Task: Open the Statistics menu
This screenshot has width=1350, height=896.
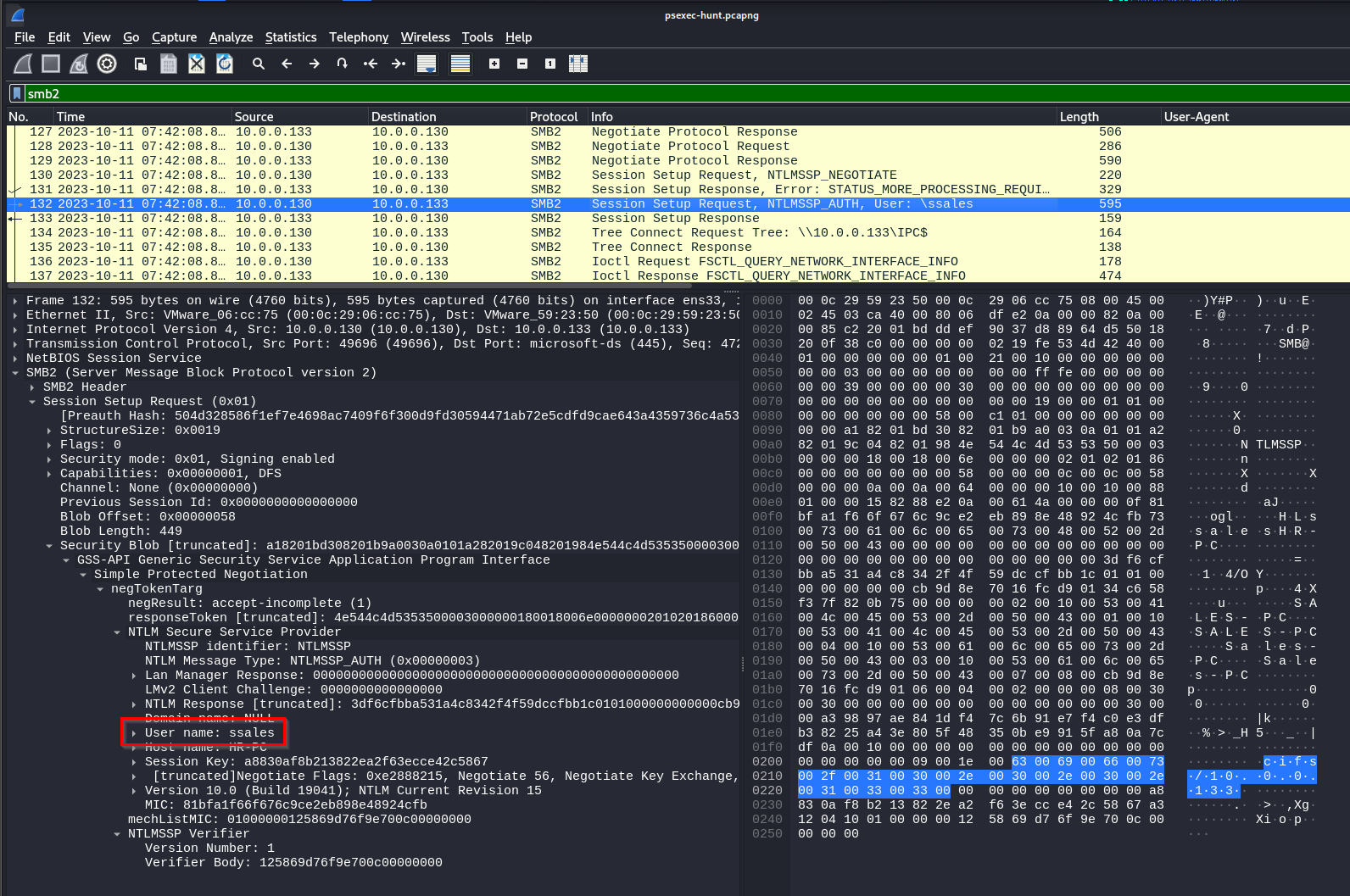Action: (x=290, y=37)
